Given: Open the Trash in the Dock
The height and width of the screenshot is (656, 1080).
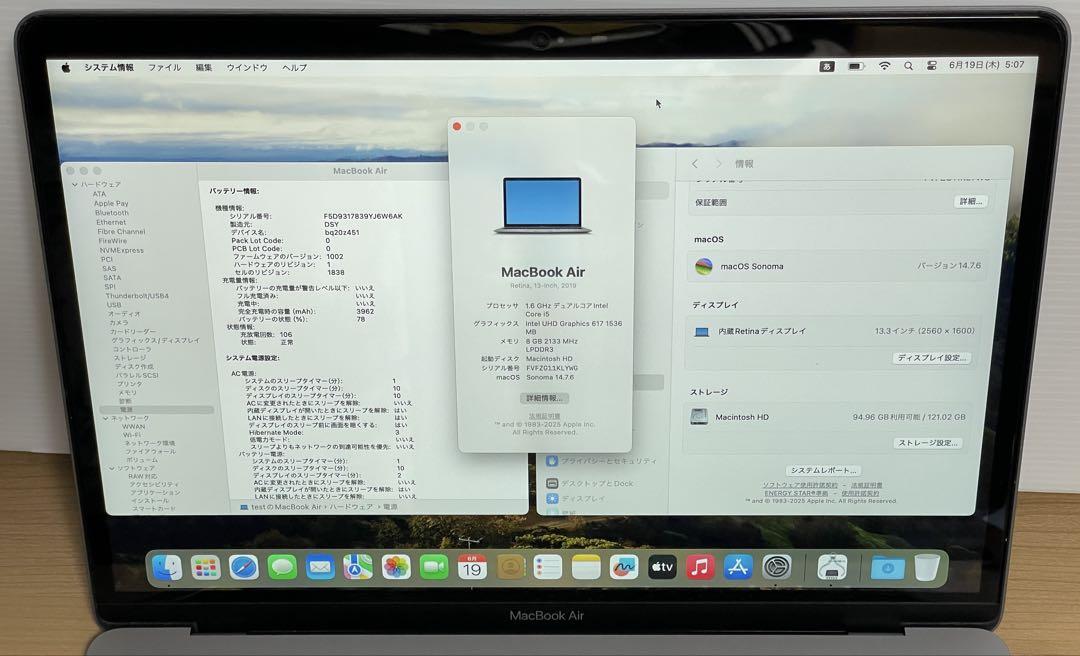Looking at the screenshot, I should (927, 567).
